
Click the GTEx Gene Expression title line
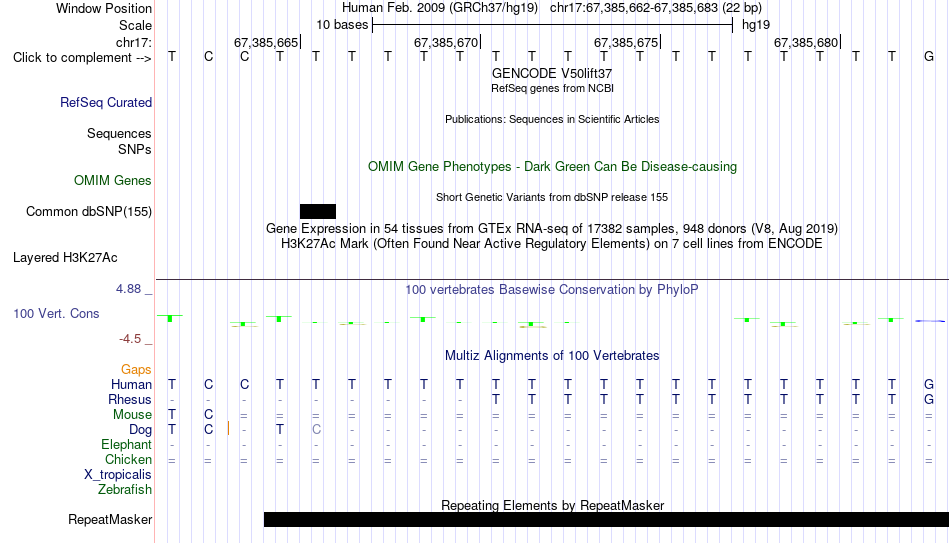point(552,228)
